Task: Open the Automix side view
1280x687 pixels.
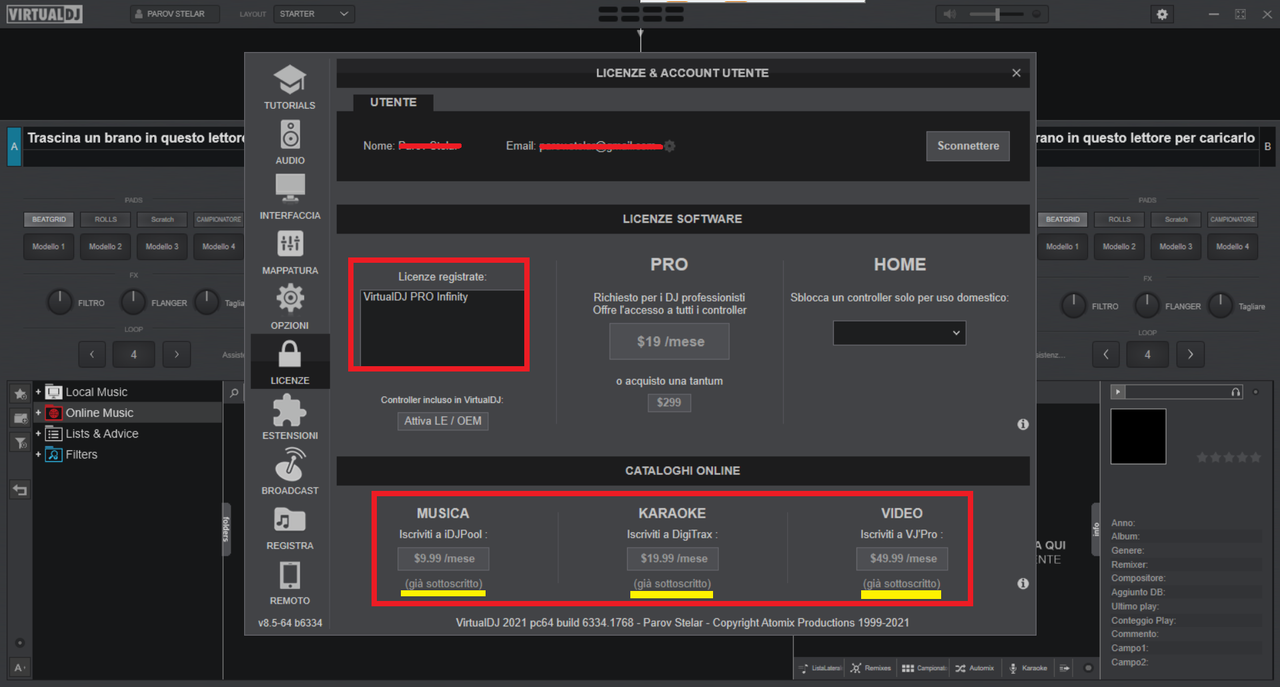Action: [x=974, y=668]
